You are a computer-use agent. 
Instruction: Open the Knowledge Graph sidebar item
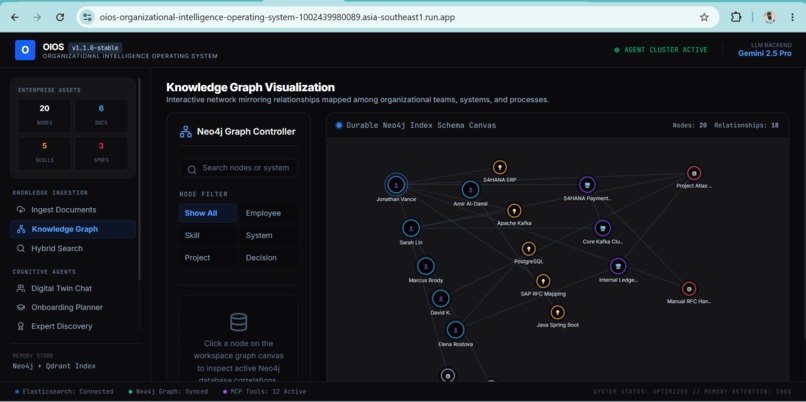point(72,229)
